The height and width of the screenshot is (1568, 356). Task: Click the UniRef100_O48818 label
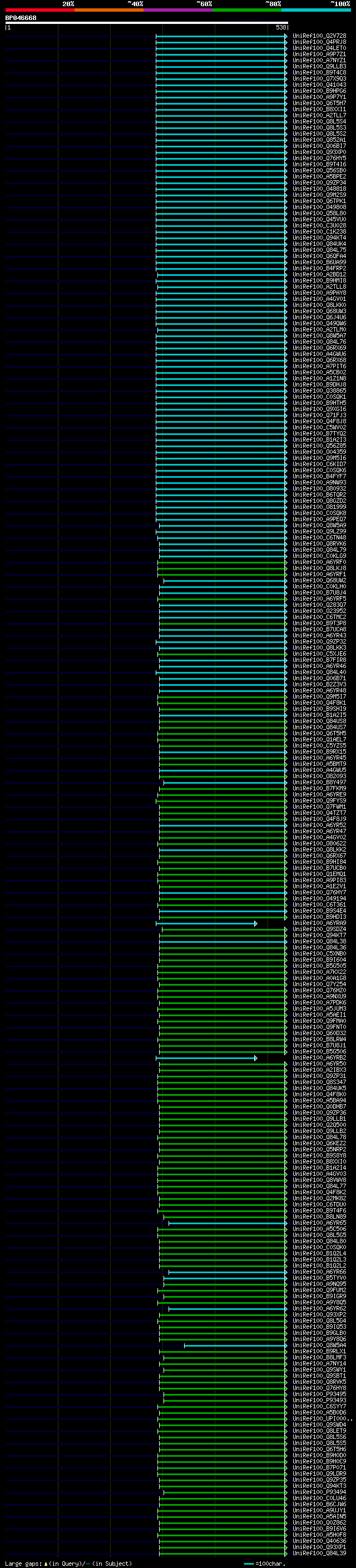[319, 189]
